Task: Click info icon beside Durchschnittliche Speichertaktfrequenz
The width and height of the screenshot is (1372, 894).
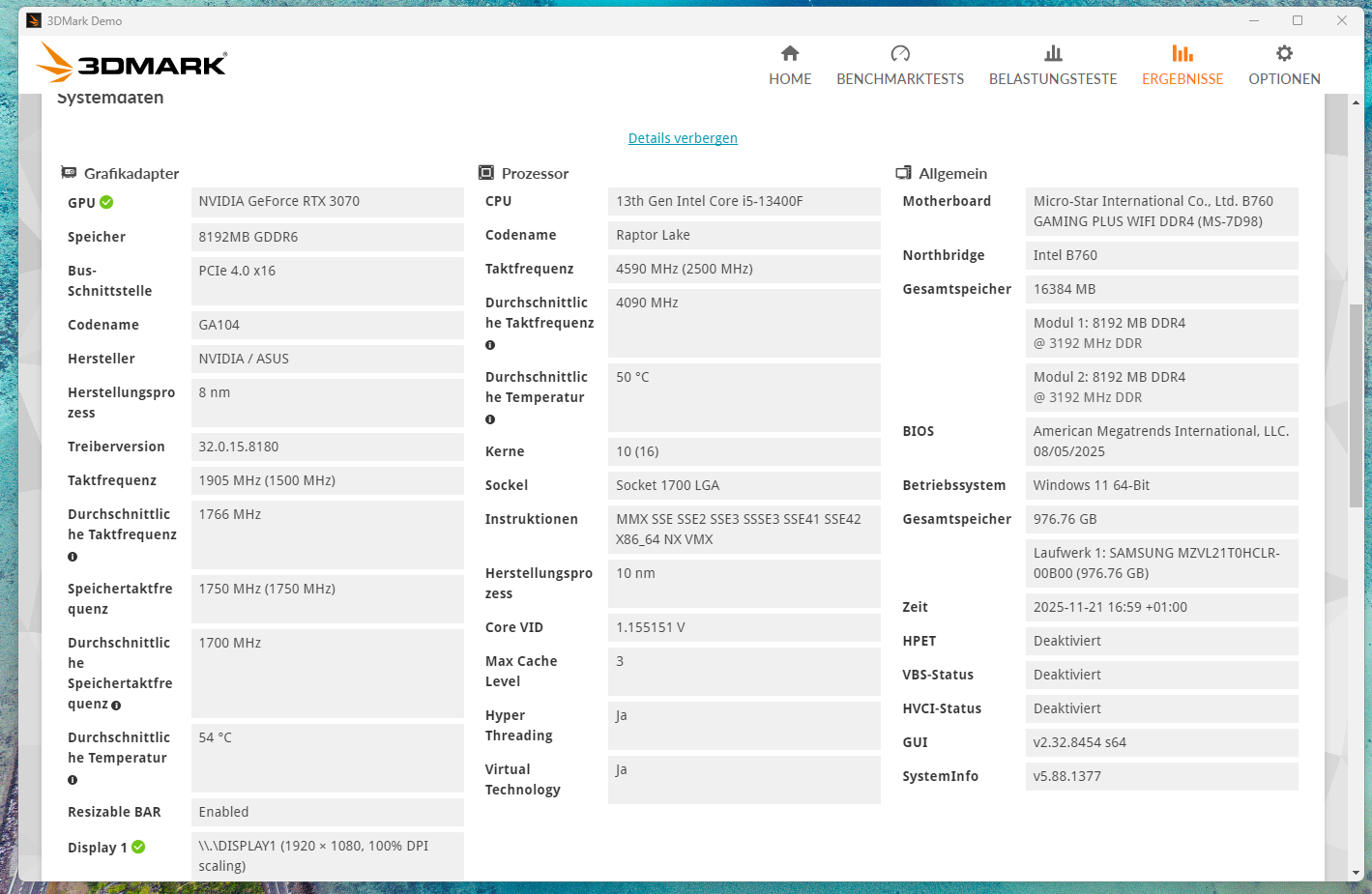Action: click(x=116, y=706)
